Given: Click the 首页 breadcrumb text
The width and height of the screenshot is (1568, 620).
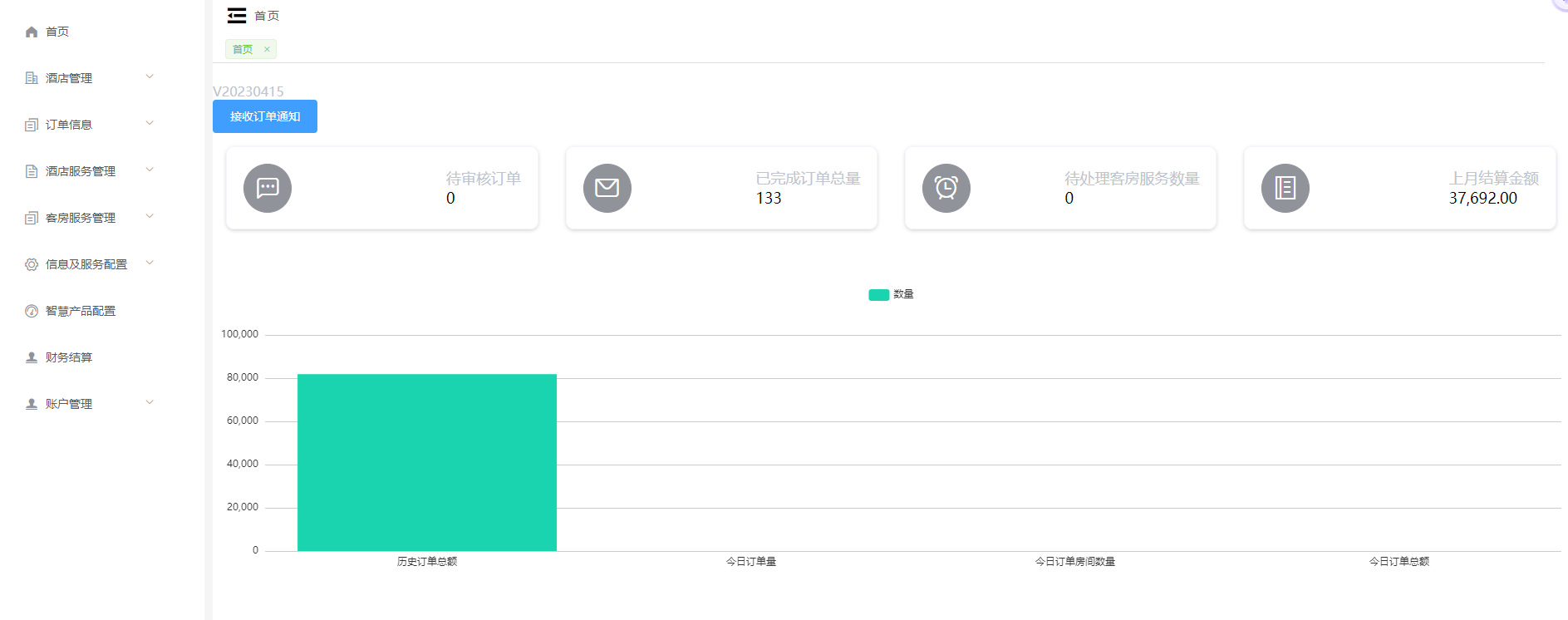Looking at the screenshot, I should pyautogui.click(x=267, y=16).
